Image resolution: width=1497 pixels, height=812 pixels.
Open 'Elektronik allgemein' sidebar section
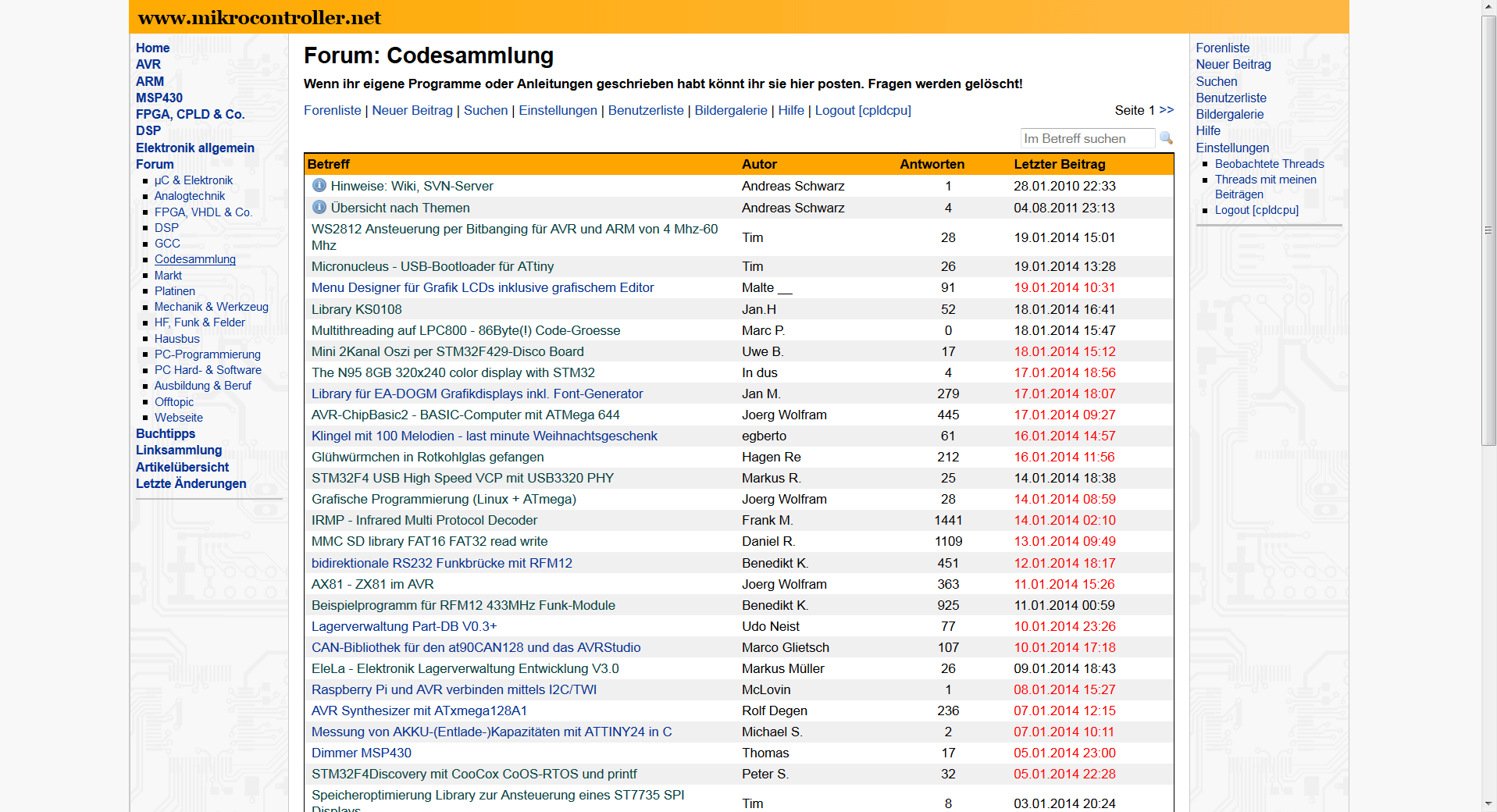point(195,148)
